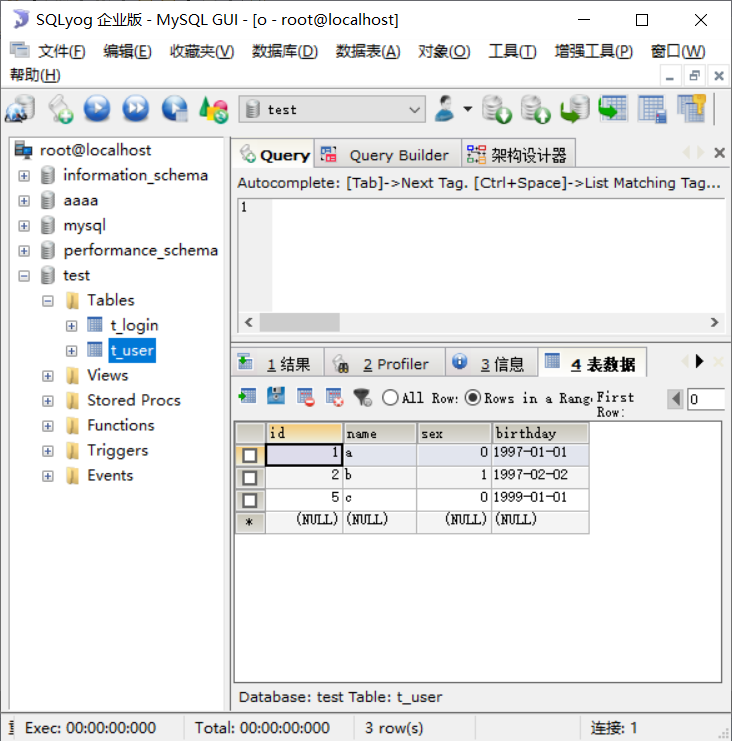Execute all queries with double-arrow icon
Image resolution: width=732 pixels, height=741 pixels.
point(136,109)
